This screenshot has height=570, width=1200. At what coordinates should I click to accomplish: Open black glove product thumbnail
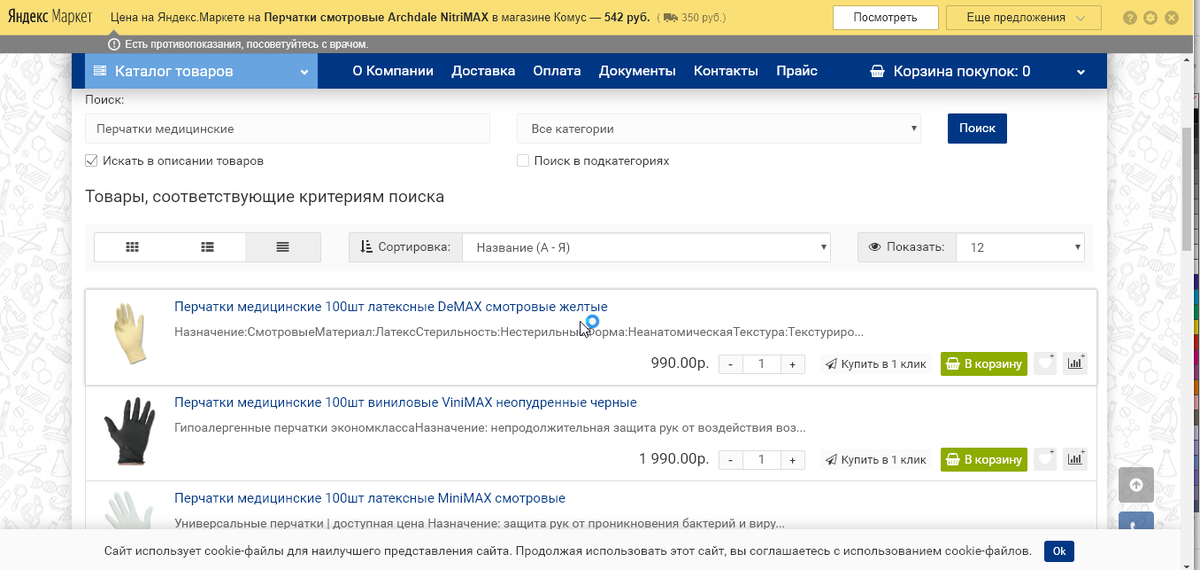[129, 431]
